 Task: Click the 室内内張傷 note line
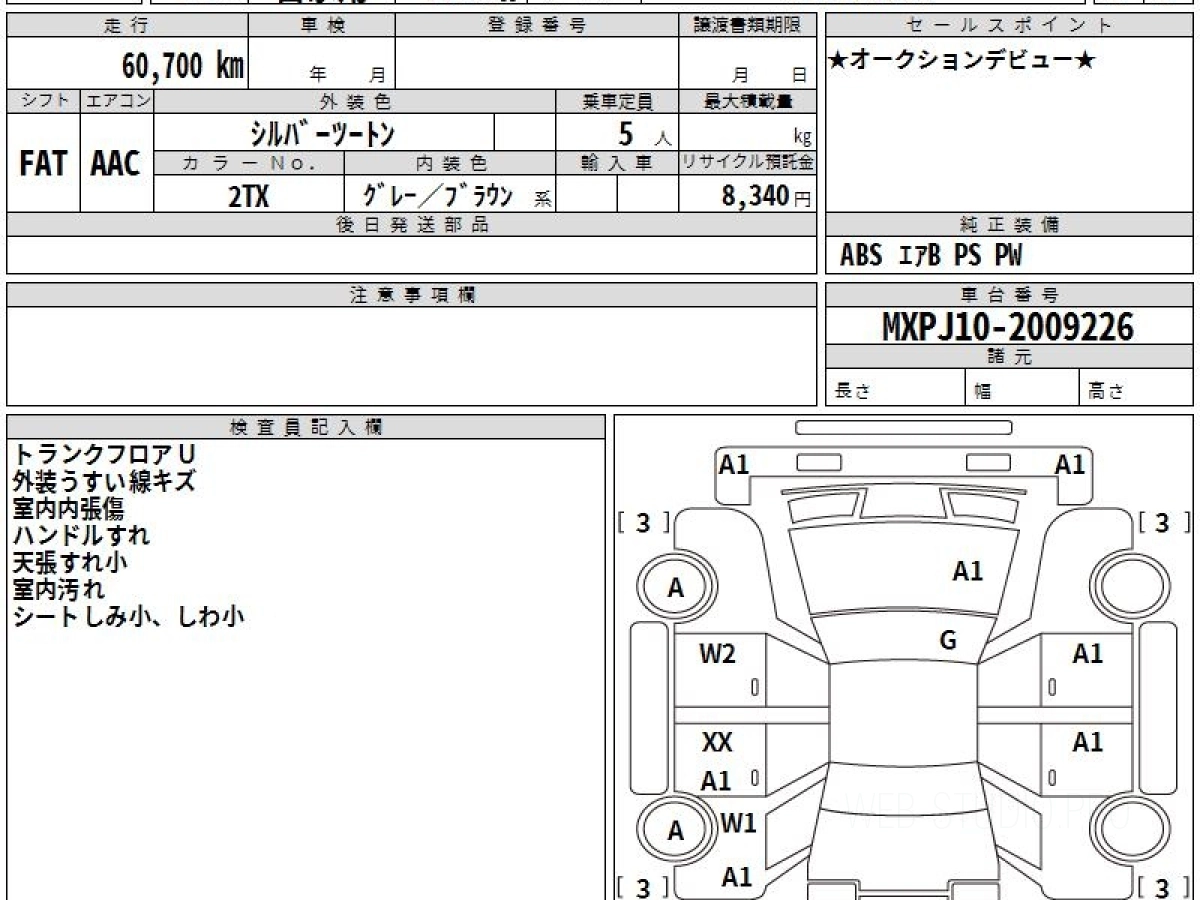click(x=68, y=508)
